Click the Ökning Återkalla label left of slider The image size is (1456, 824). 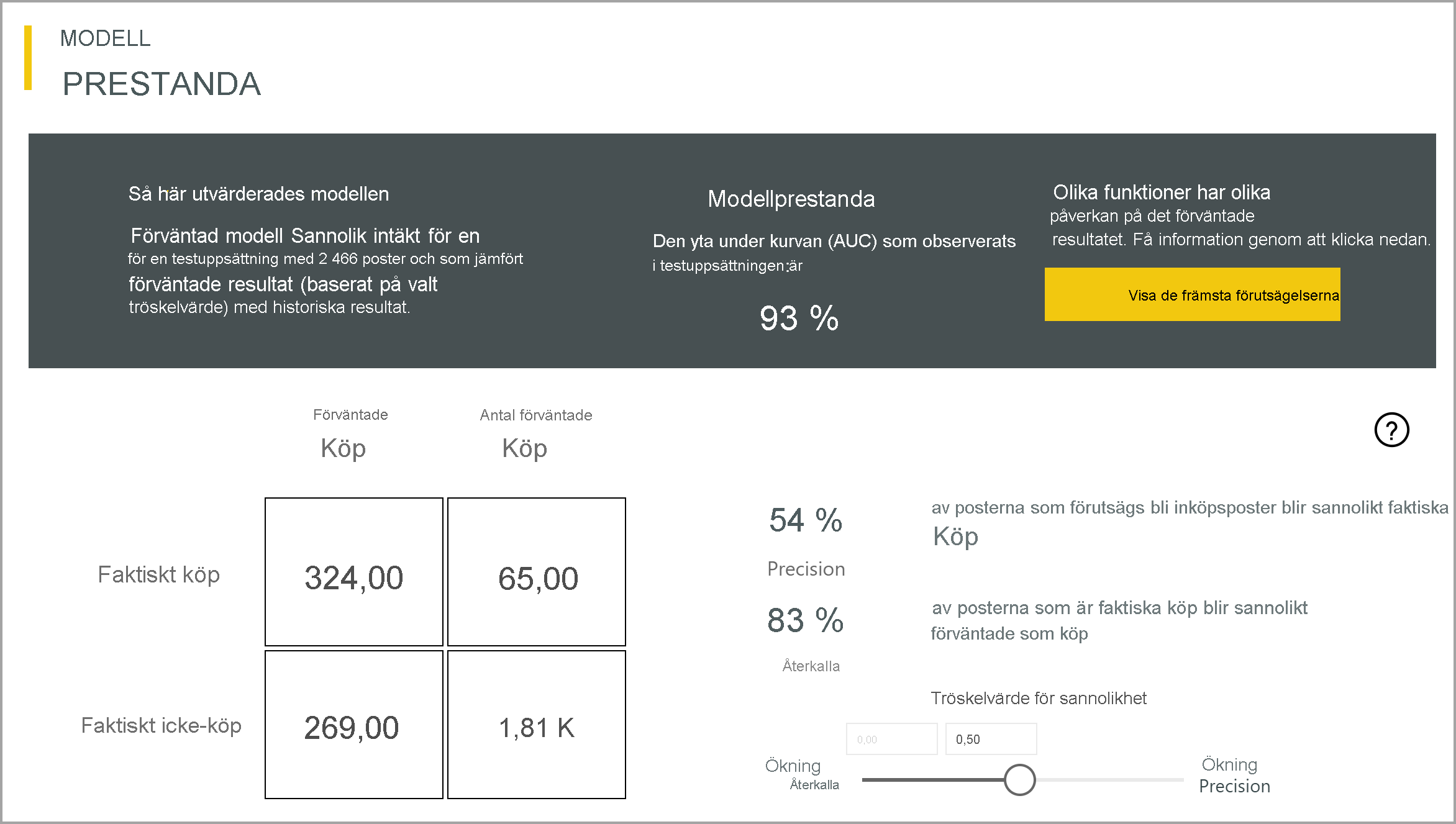[802, 774]
